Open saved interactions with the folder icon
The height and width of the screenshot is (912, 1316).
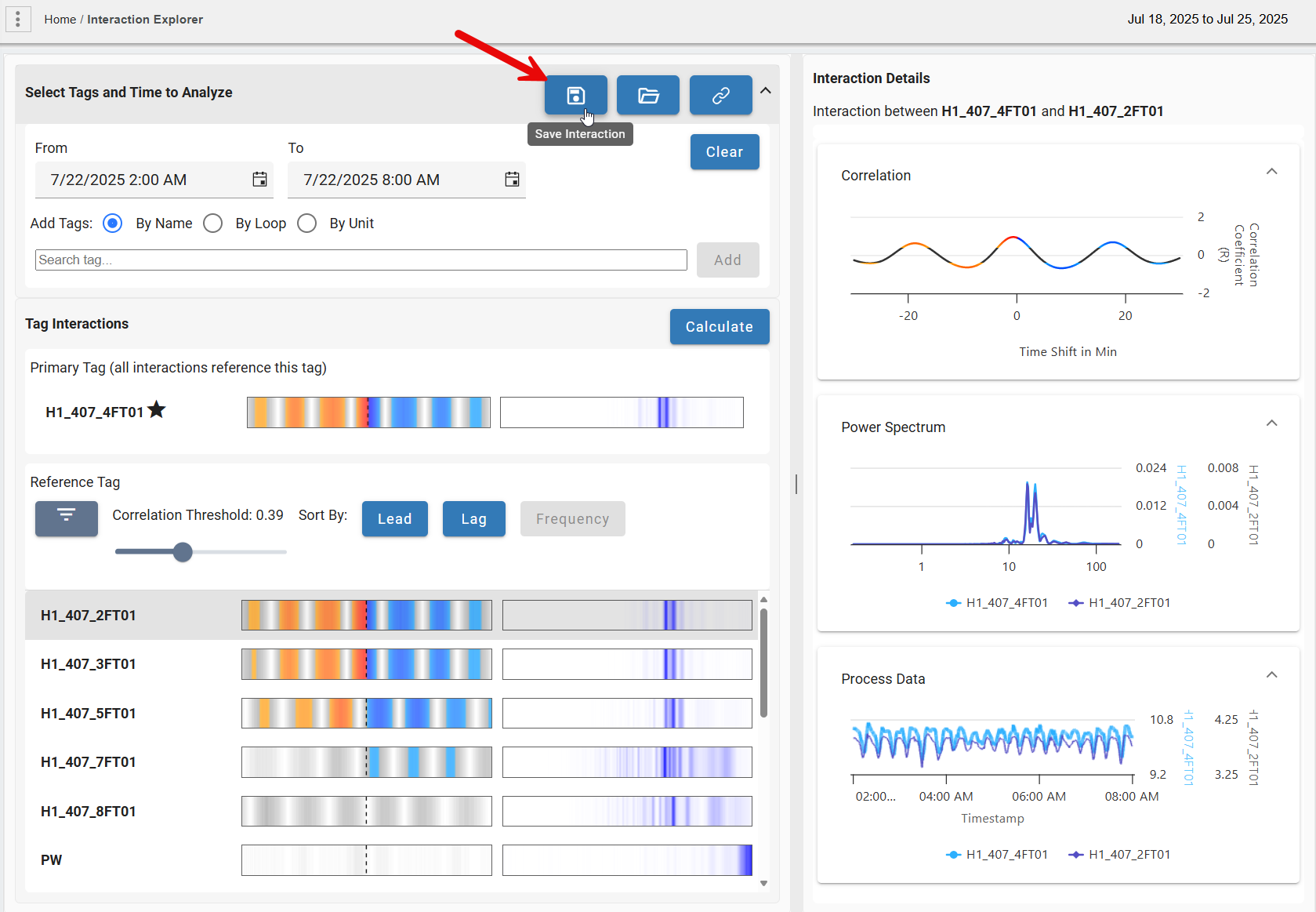pyautogui.click(x=648, y=95)
